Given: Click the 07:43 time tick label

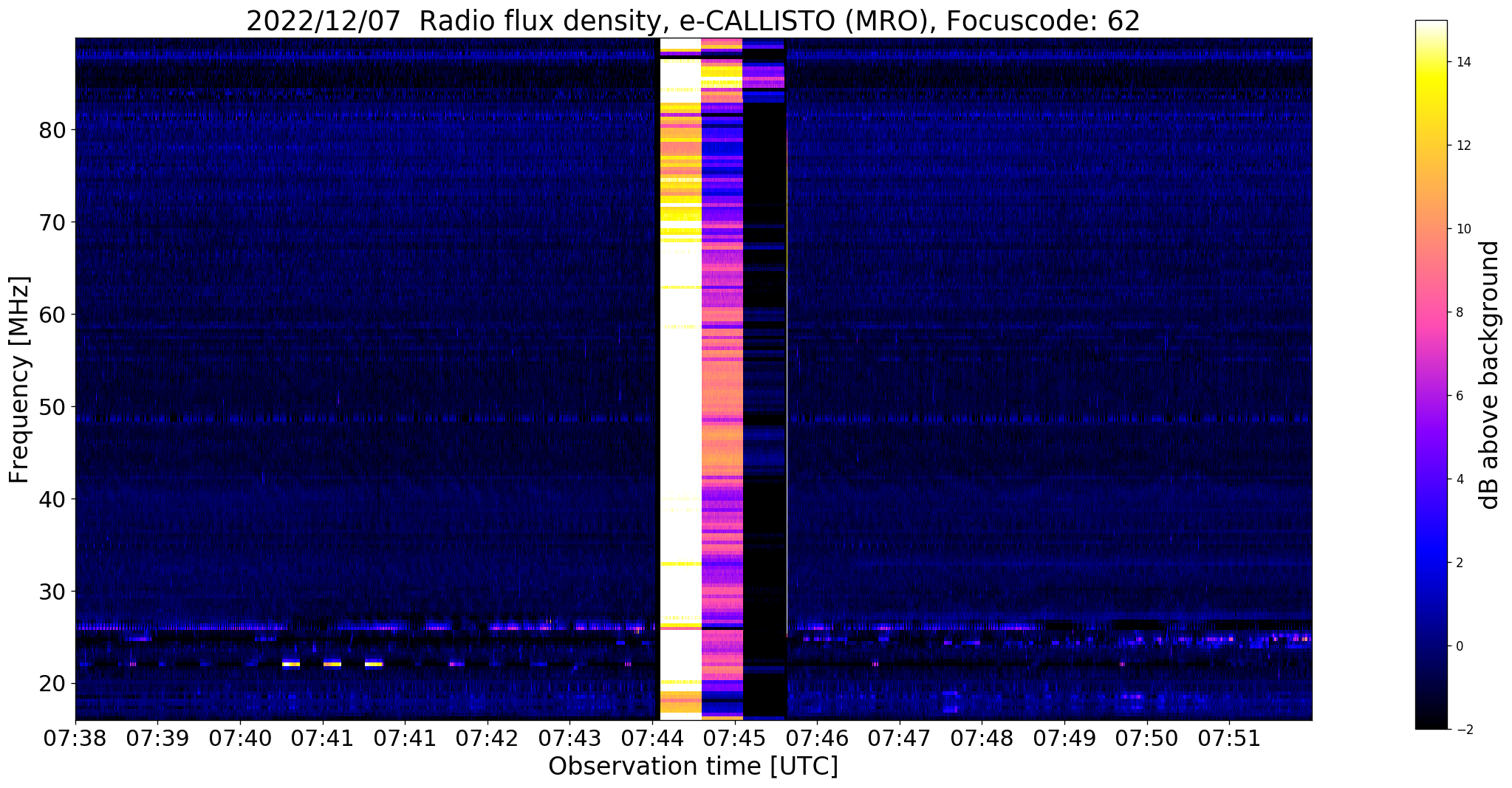Looking at the screenshot, I should [x=569, y=738].
